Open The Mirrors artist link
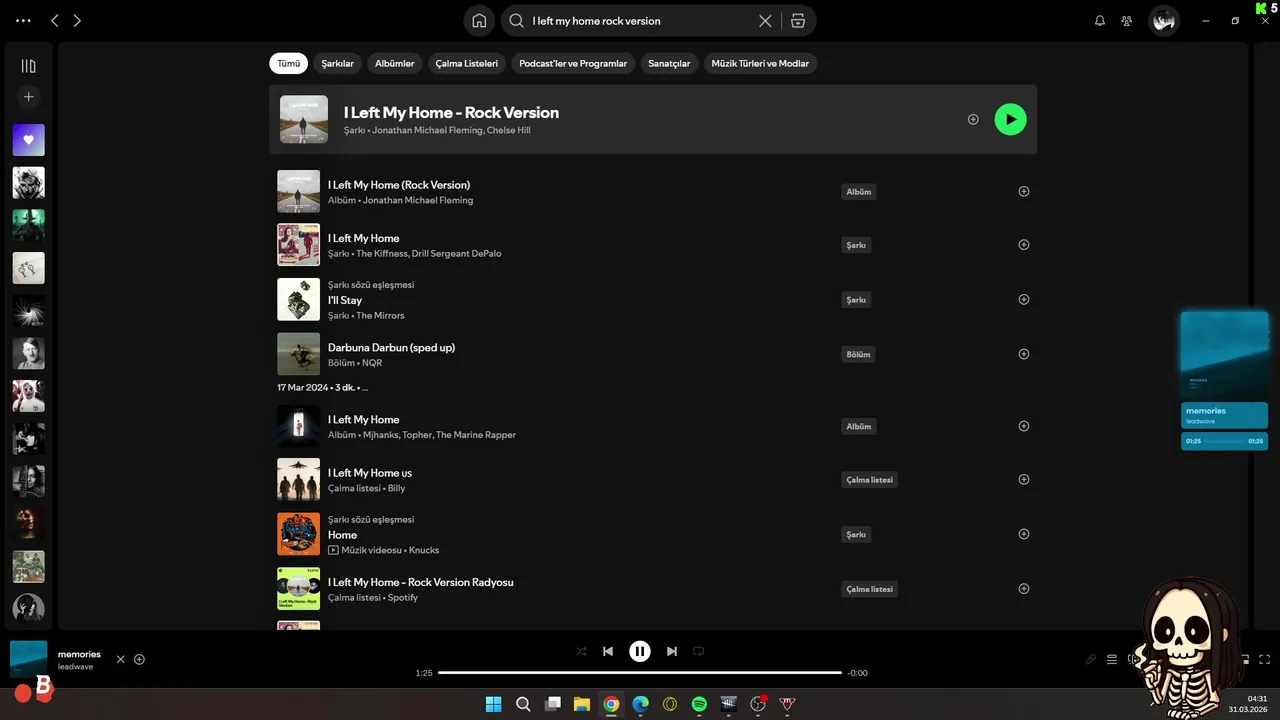The image size is (1280, 720). click(380, 315)
